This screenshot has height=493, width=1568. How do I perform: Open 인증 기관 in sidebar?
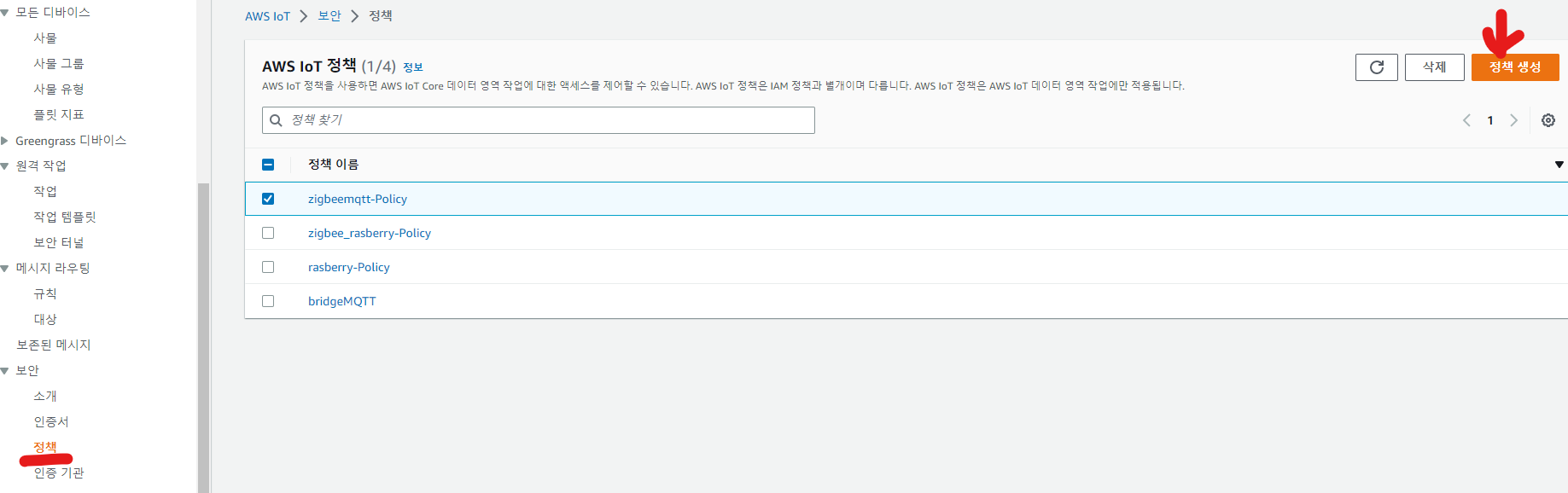(x=59, y=473)
